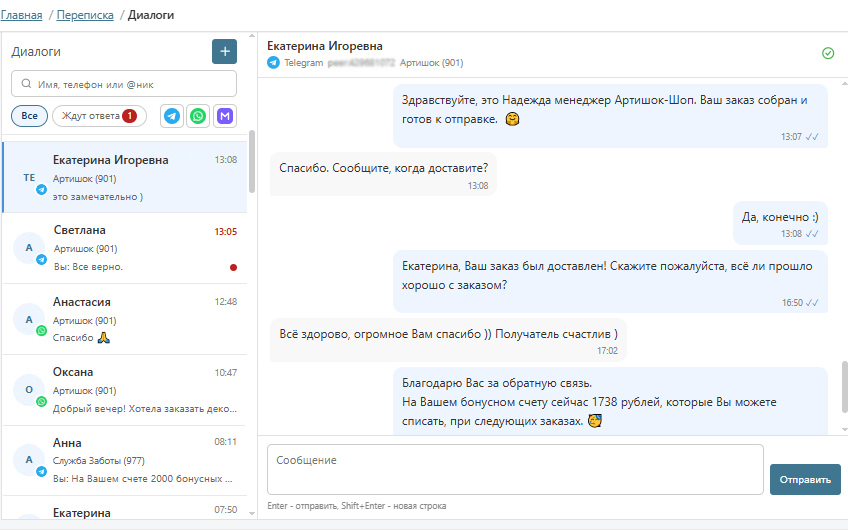Click down arrow of chat scrollbar
Image resolution: width=848 pixels, height=530 pixels.
[x=844, y=429]
